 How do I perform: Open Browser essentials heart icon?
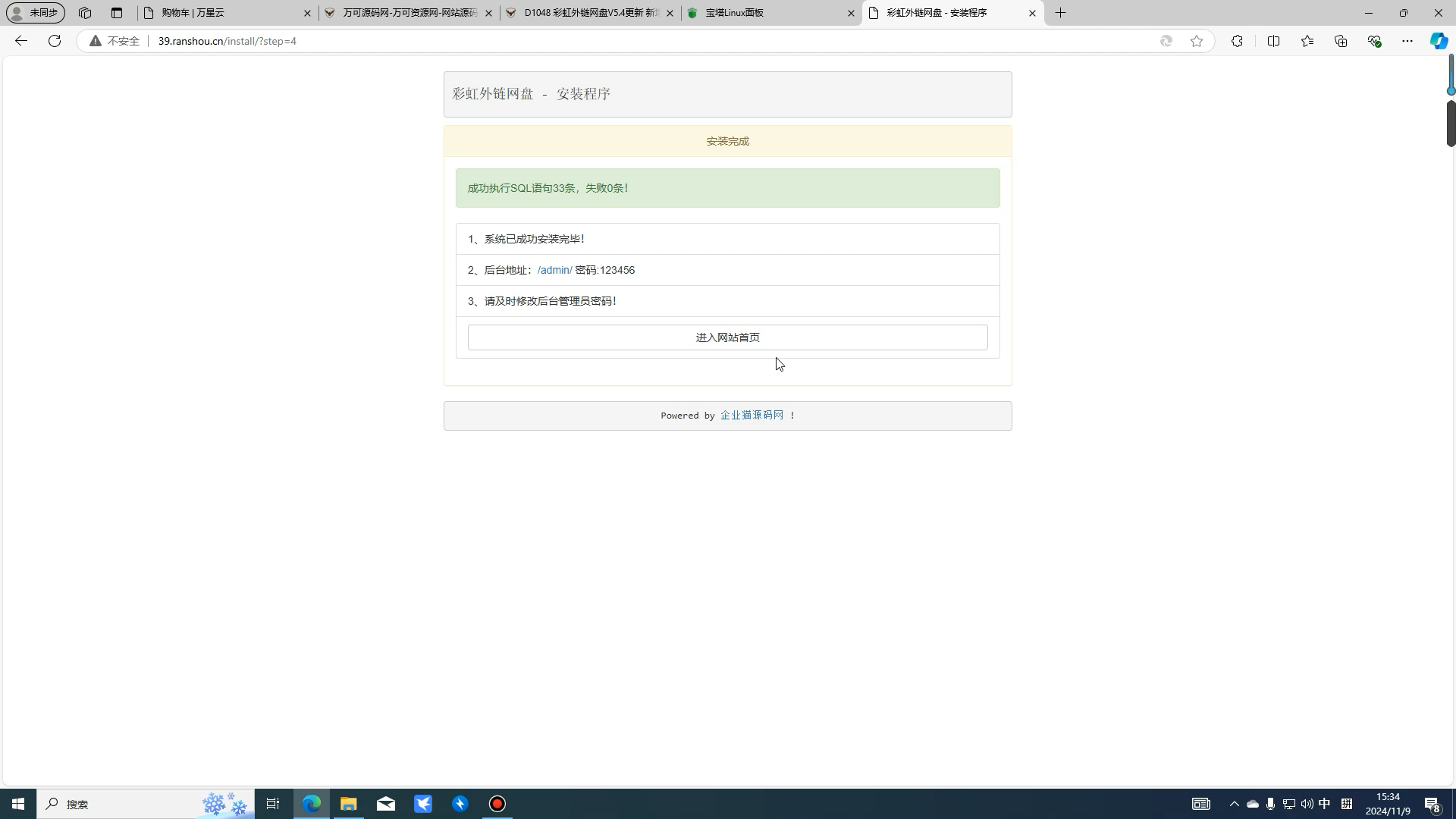[x=1374, y=41]
